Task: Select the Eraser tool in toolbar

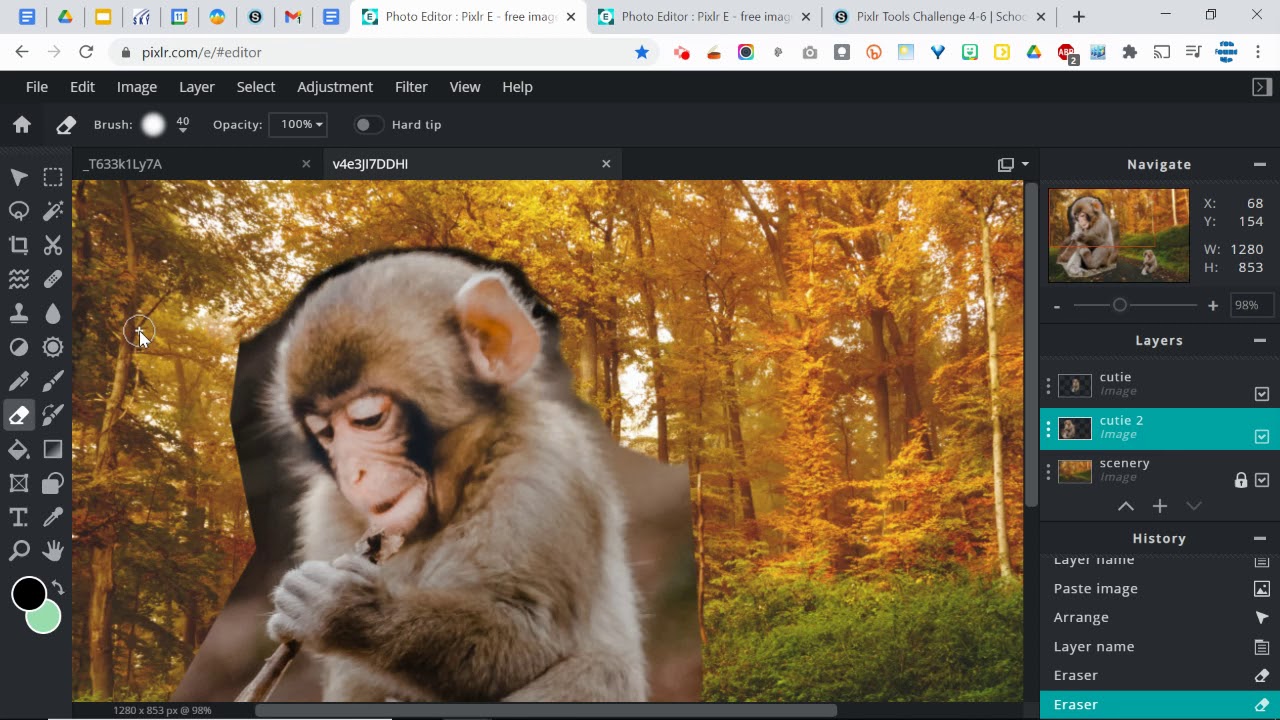Action: click(19, 415)
